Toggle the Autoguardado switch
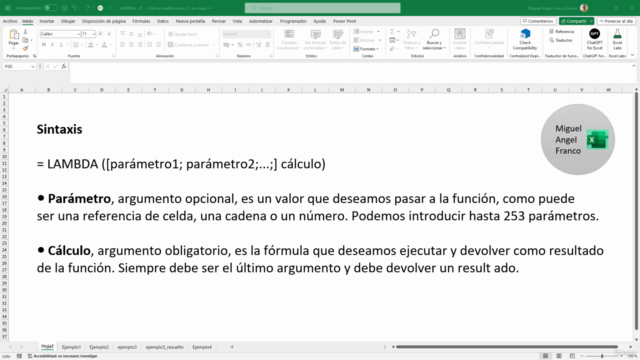The width and height of the screenshot is (640, 360). 51,8
